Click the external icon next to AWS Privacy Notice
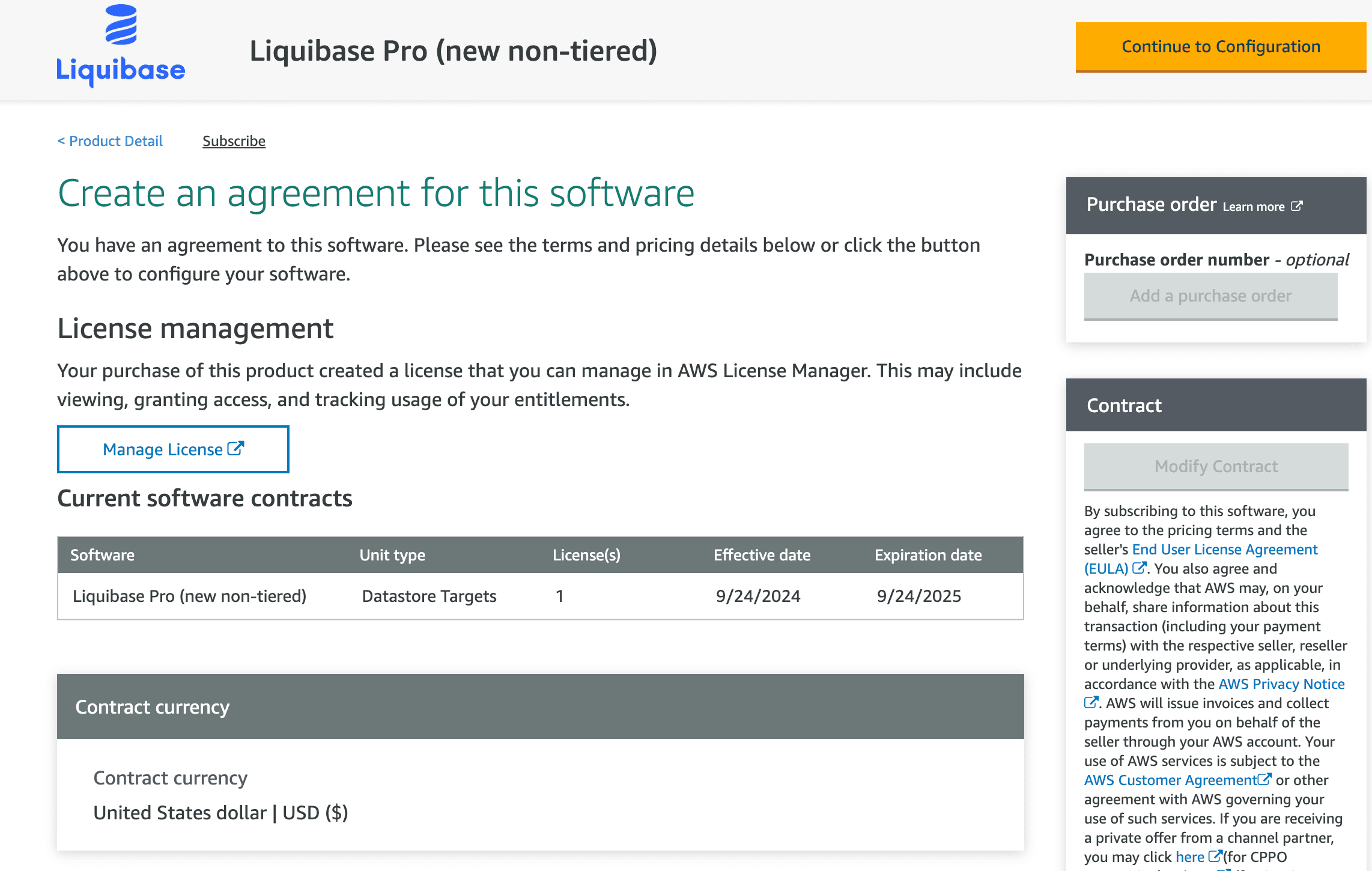Image resolution: width=1372 pixels, height=871 pixels. [1091, 703]
